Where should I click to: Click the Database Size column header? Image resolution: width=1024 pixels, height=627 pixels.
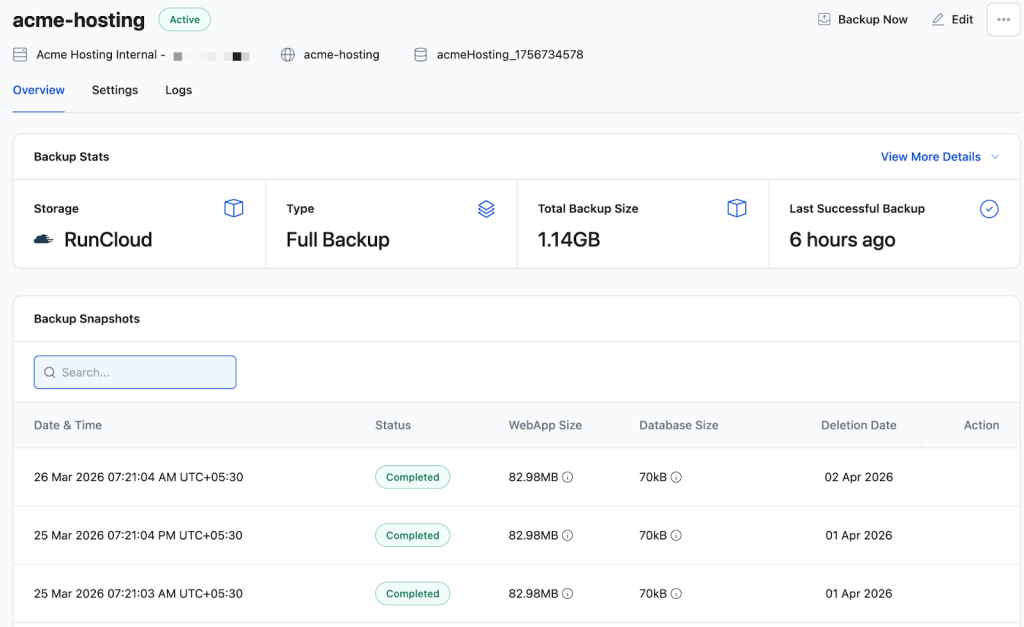[x=679, y=425]
